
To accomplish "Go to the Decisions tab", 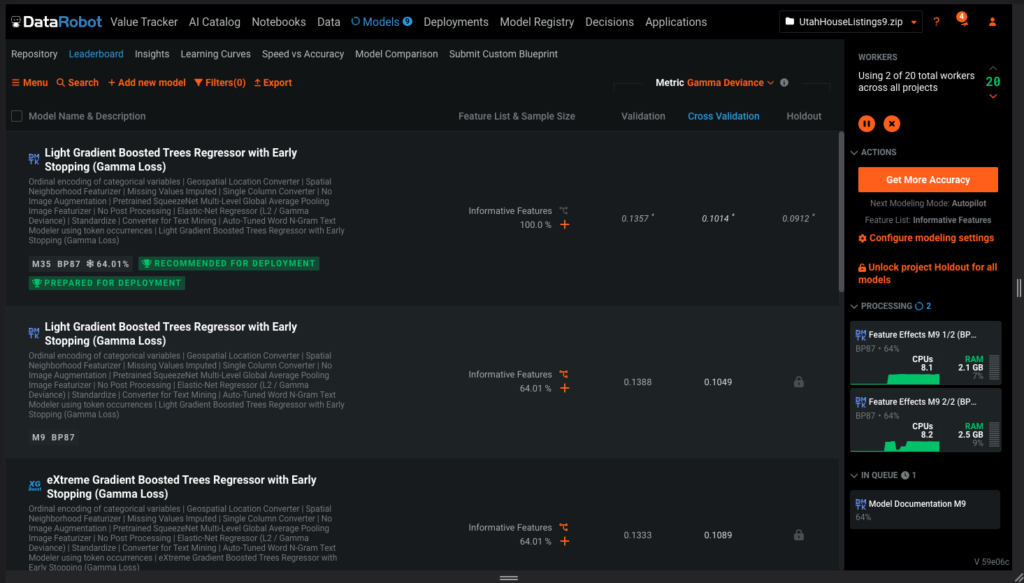I will point(609,22).
